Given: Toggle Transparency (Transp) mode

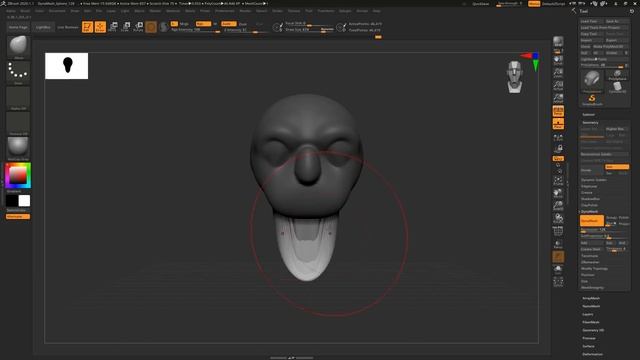Looking at the screenshot, I should tap(558, 244).
